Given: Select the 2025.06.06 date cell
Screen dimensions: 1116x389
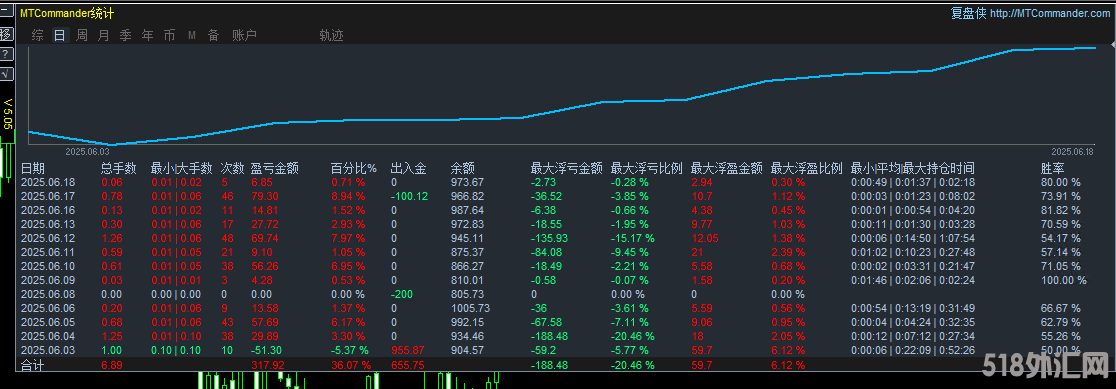Looking at the screenshot, I should click(49, 308).
